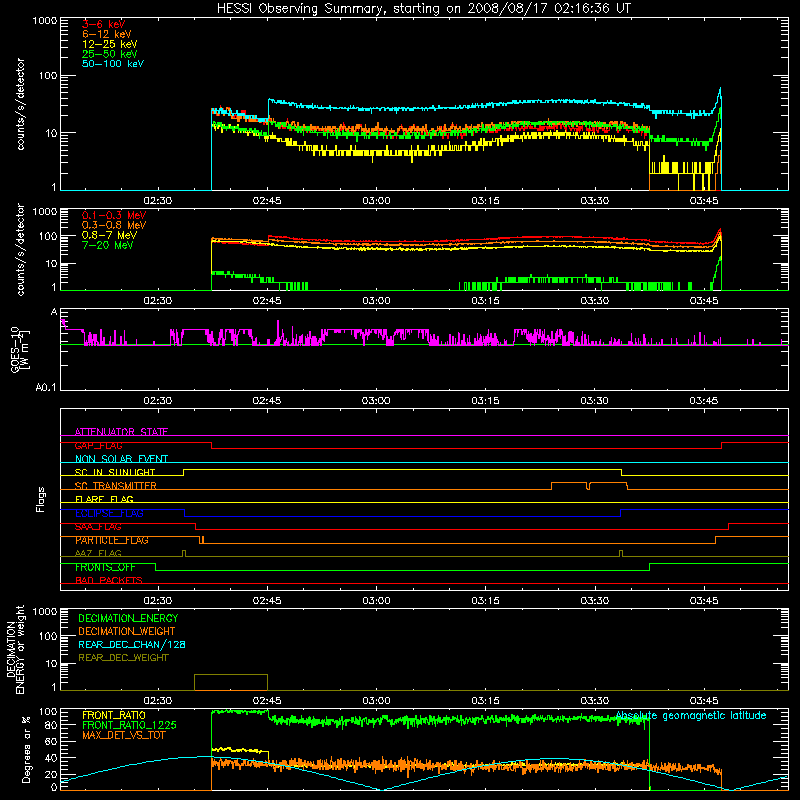Click the 03:00 tick under the keV panel
The image size is (800, 800).
(x=376, y=201)
